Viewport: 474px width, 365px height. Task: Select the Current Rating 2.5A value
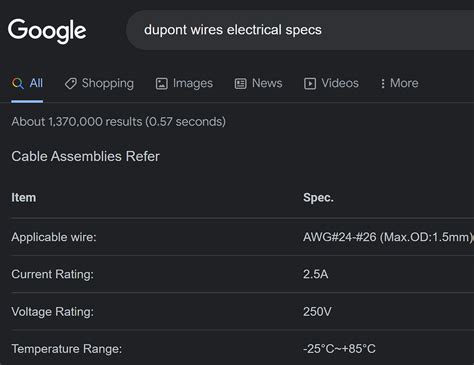[x=316, y=274]
